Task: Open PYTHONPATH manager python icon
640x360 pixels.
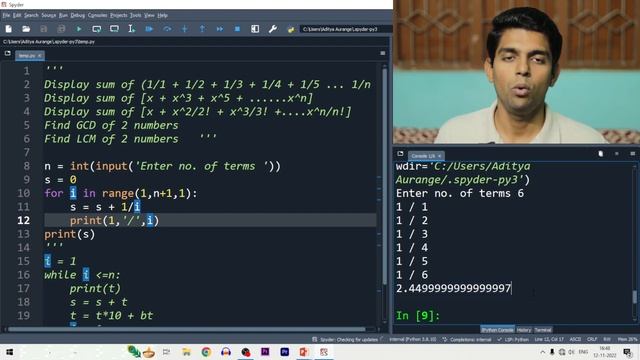Action: click(x=291, y=29)
